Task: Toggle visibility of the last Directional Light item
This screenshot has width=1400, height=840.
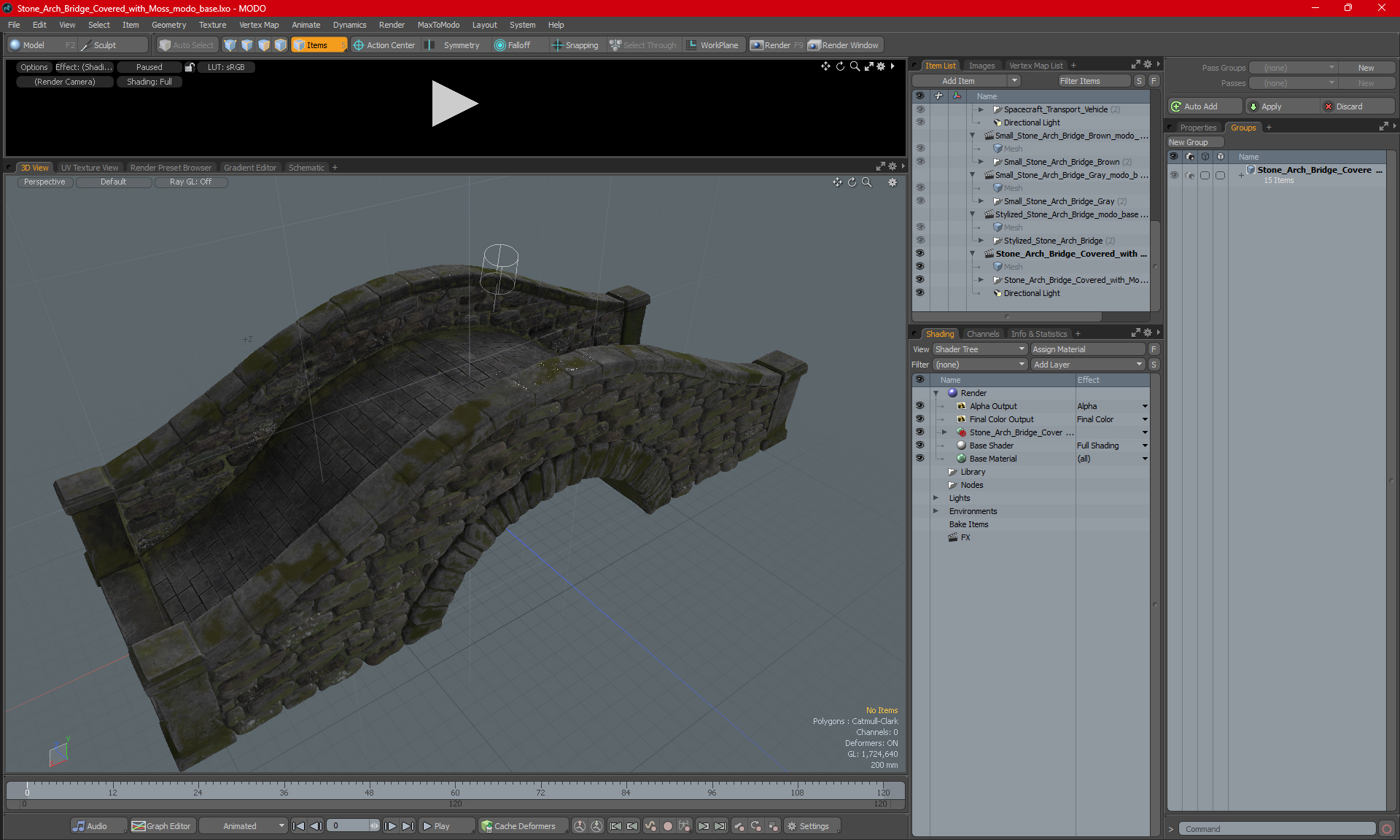Action: [x=919, y=293]
